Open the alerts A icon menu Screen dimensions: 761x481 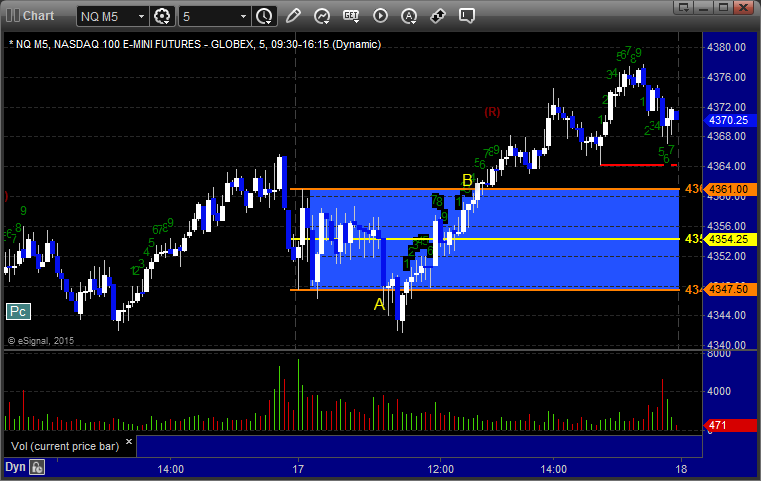tap(409, 16)
